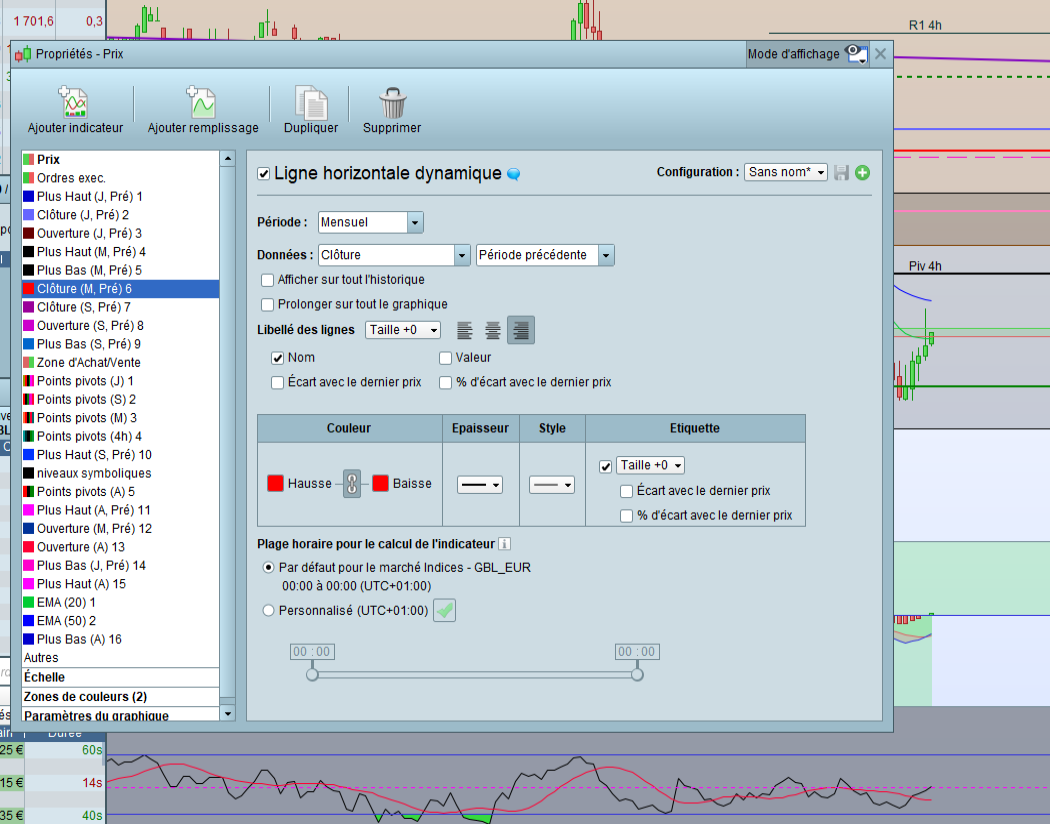Open the Période précédente dropdown
The width and height of the screenshot is (1050, 824).
click(x=606, y=255)
